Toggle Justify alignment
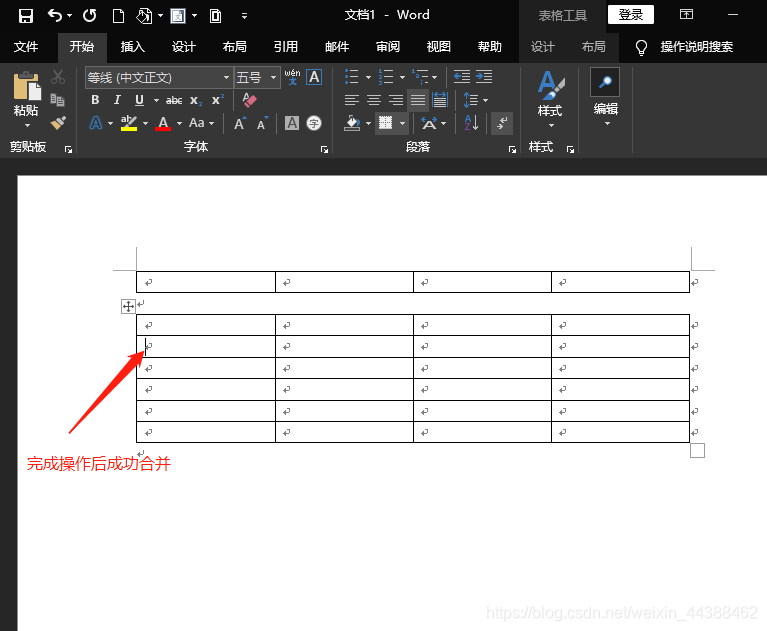 coord(418,100)
